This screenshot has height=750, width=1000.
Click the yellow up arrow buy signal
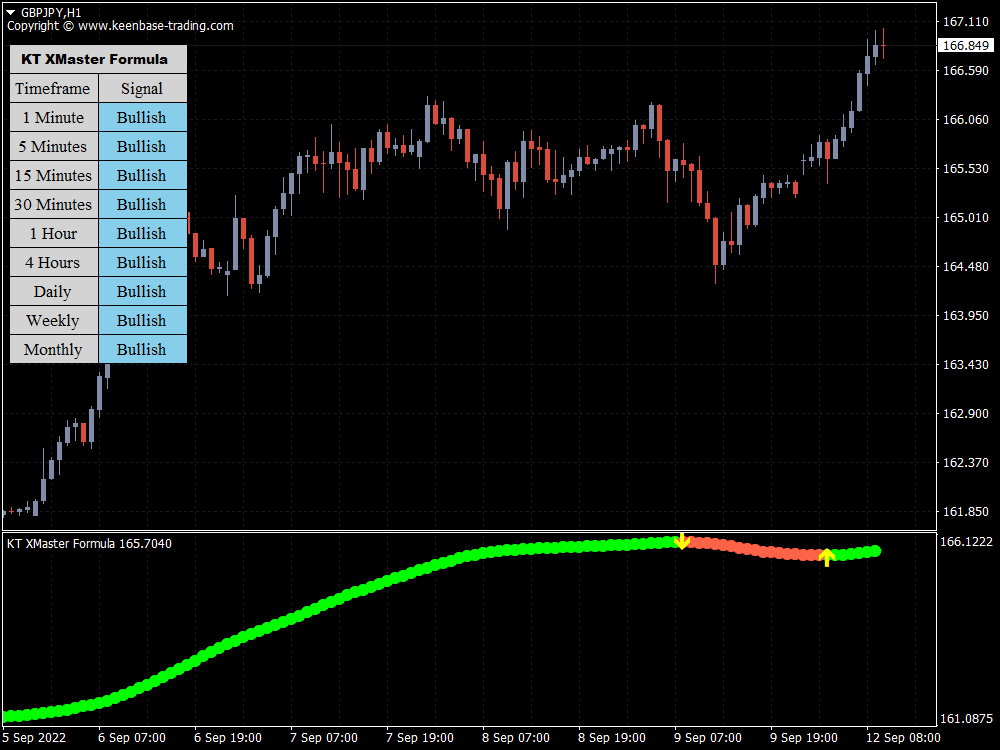click(827, 557)
